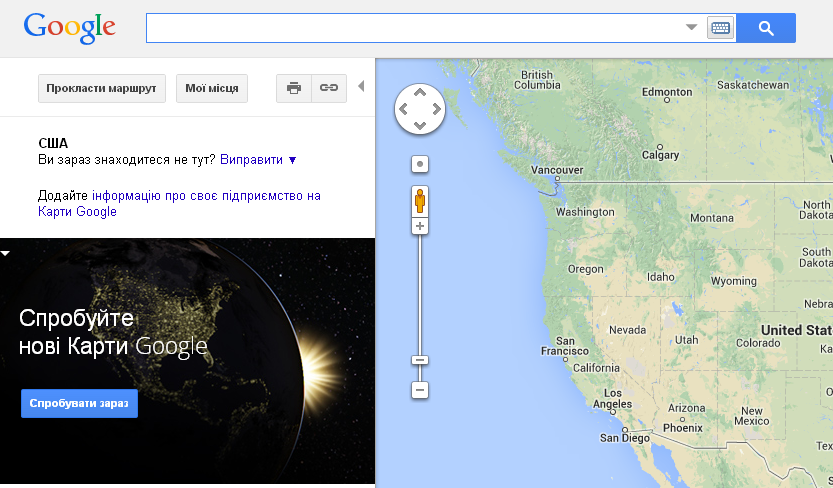The height and width of the screenshot is (488, 833).
Task: Pan the map left
Action: tap(403, 109)
